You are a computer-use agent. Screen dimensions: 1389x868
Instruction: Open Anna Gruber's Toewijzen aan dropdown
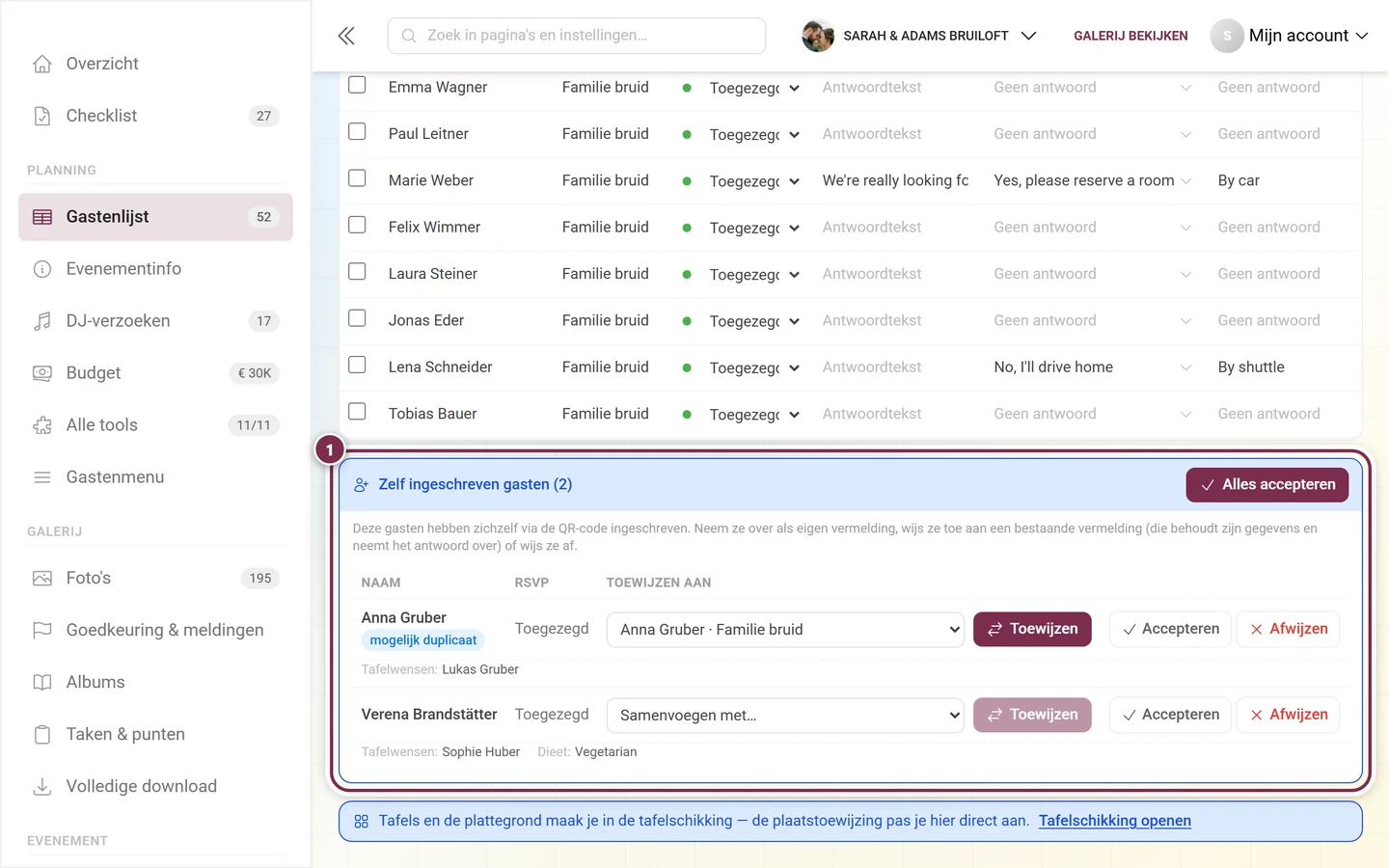(785, 630)
